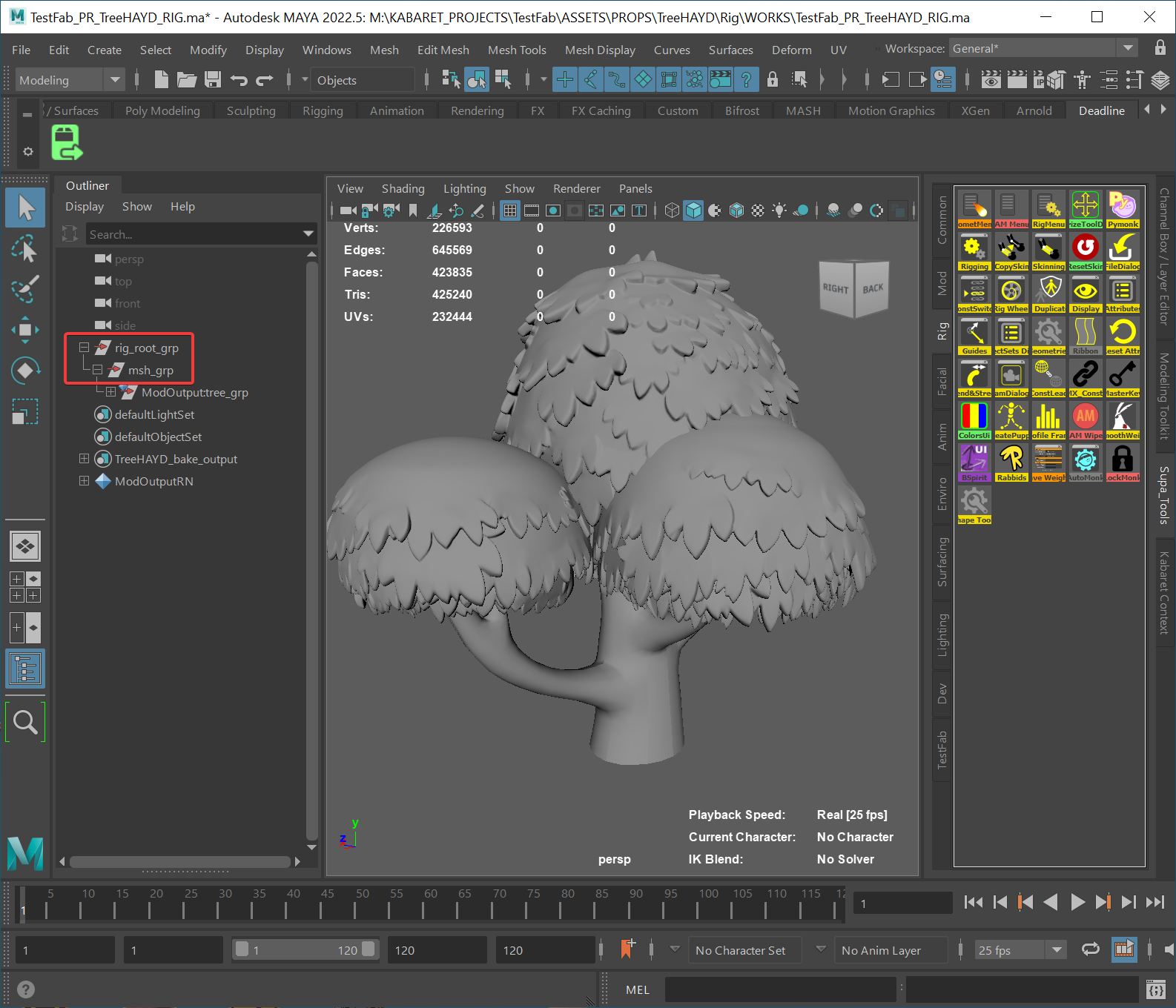1176x1008 pixels.
Task: Open the Outliner search filter dropdown
Action: tap(308, 234)
